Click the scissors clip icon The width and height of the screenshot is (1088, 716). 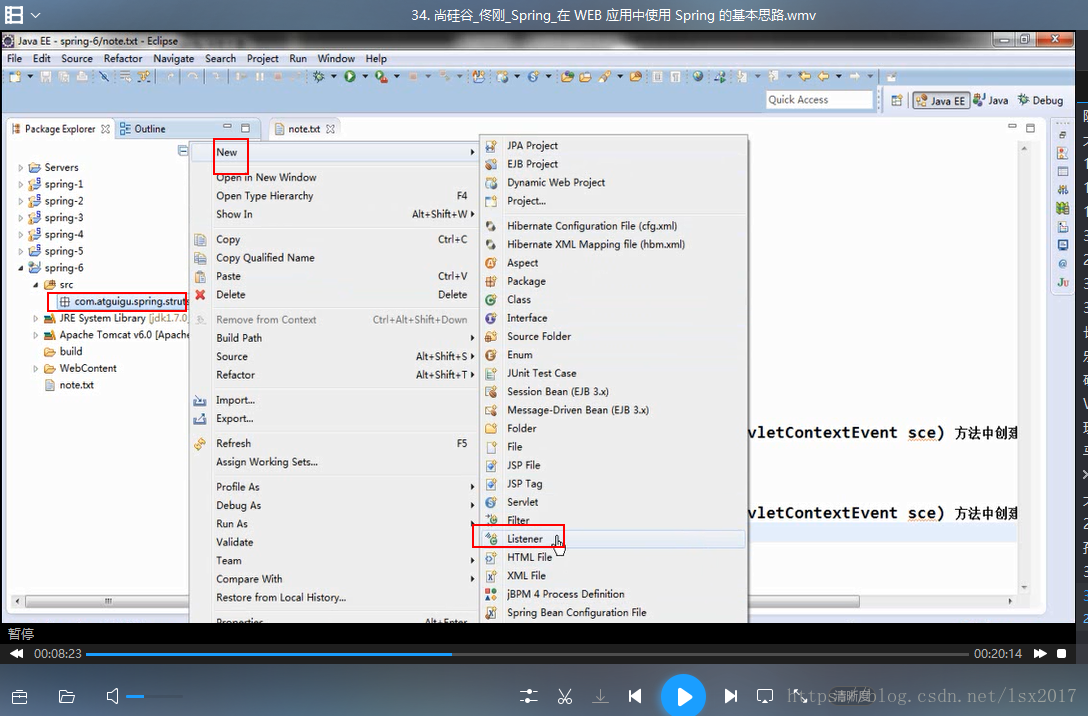tap(565, 696)
